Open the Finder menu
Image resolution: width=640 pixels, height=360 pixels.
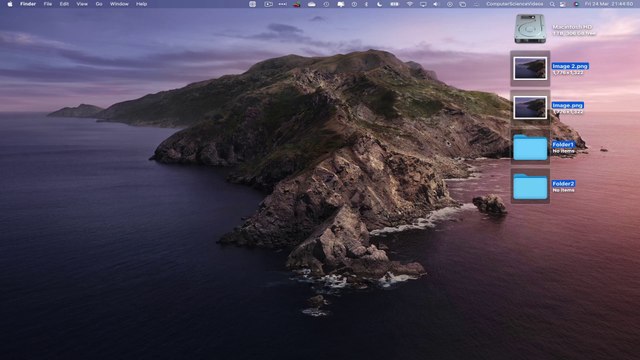28,4
